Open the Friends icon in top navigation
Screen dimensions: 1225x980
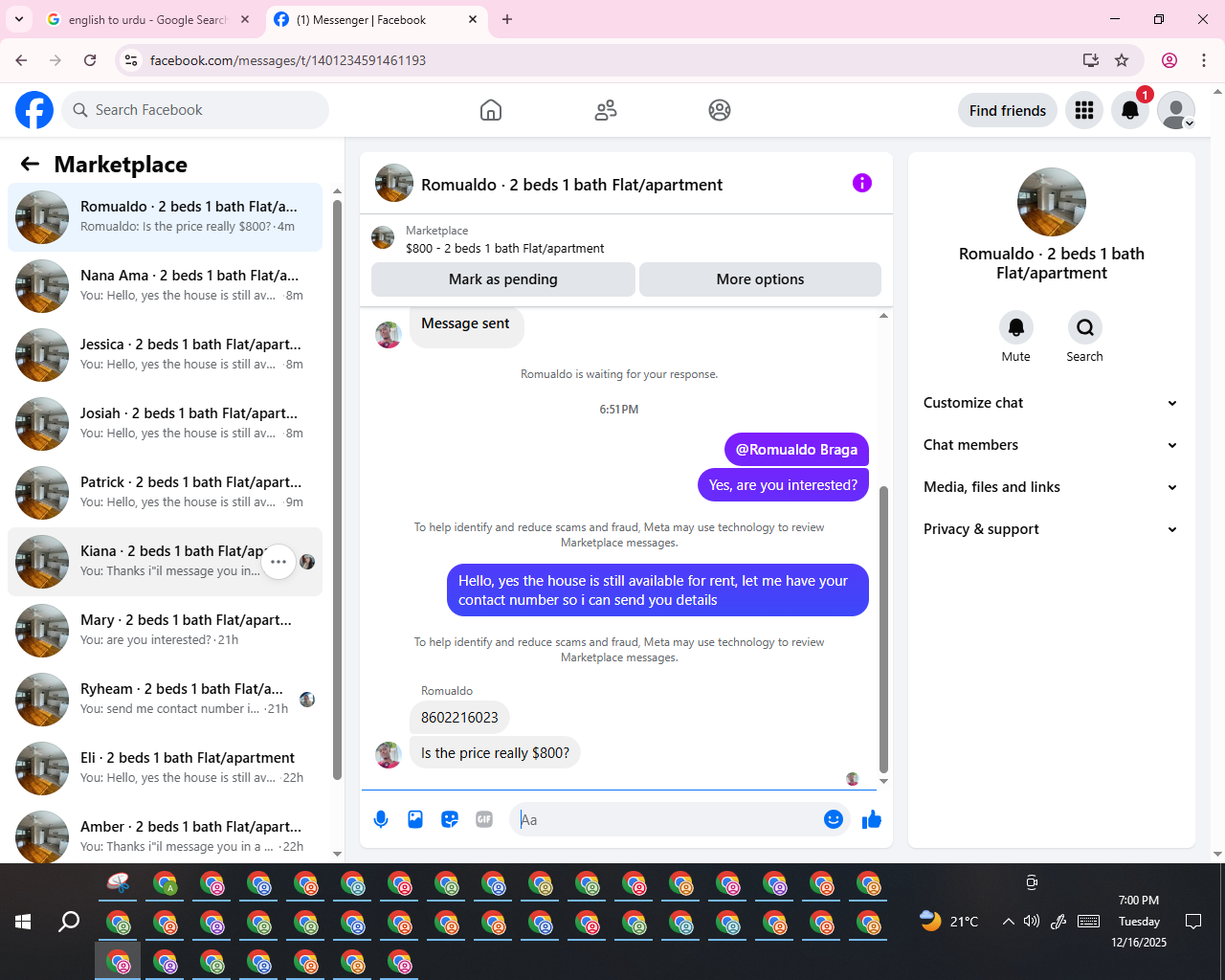(606, 110)
